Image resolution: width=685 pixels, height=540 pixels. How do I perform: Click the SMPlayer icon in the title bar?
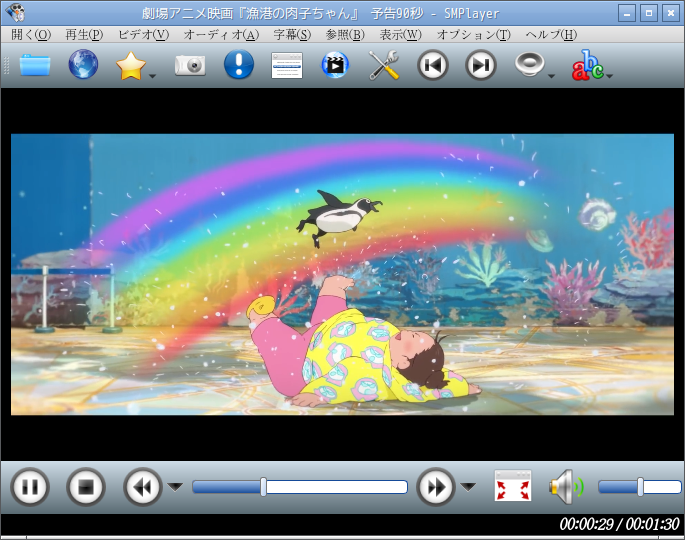pos(15,13)
